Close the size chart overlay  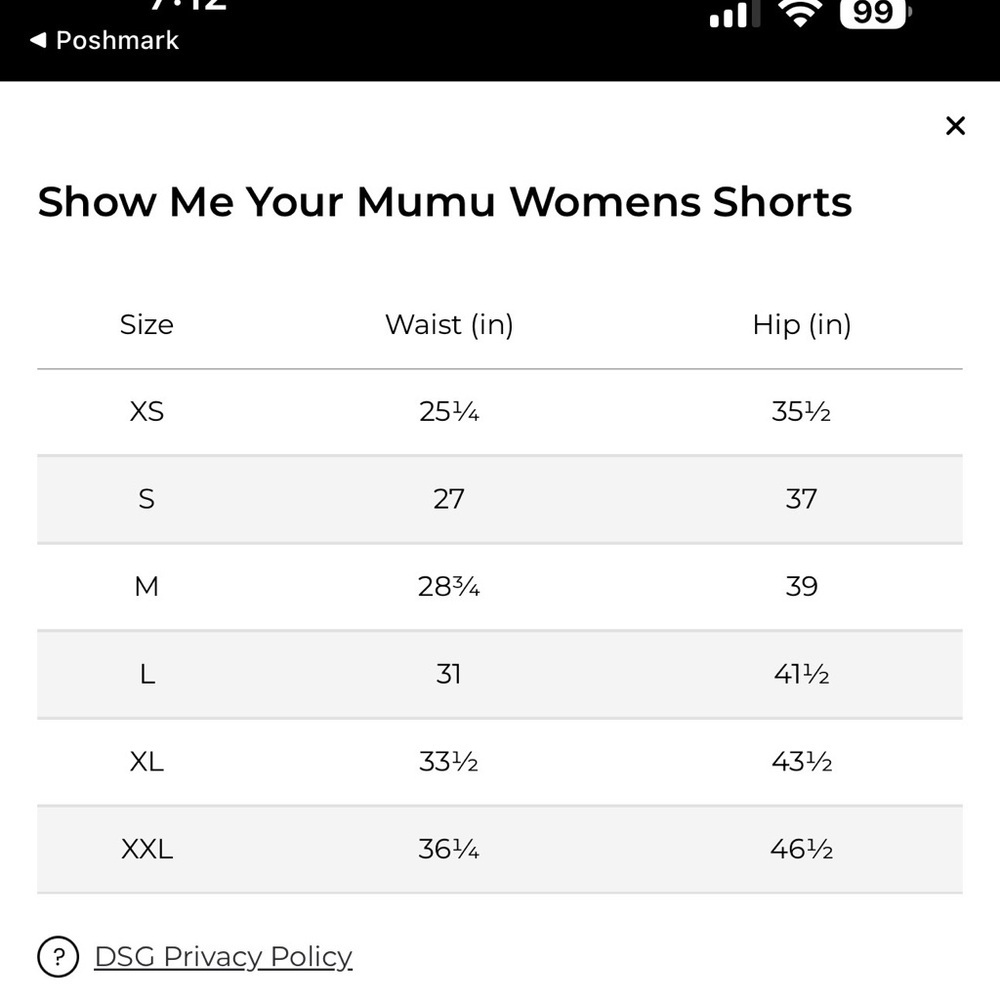[x=955, y=126]
